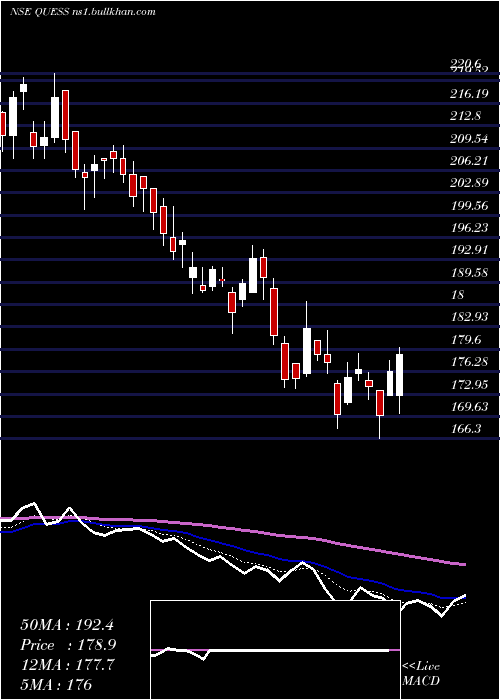Click the MACD inset panel
500x700 pixels.
(x=275, y=650)
